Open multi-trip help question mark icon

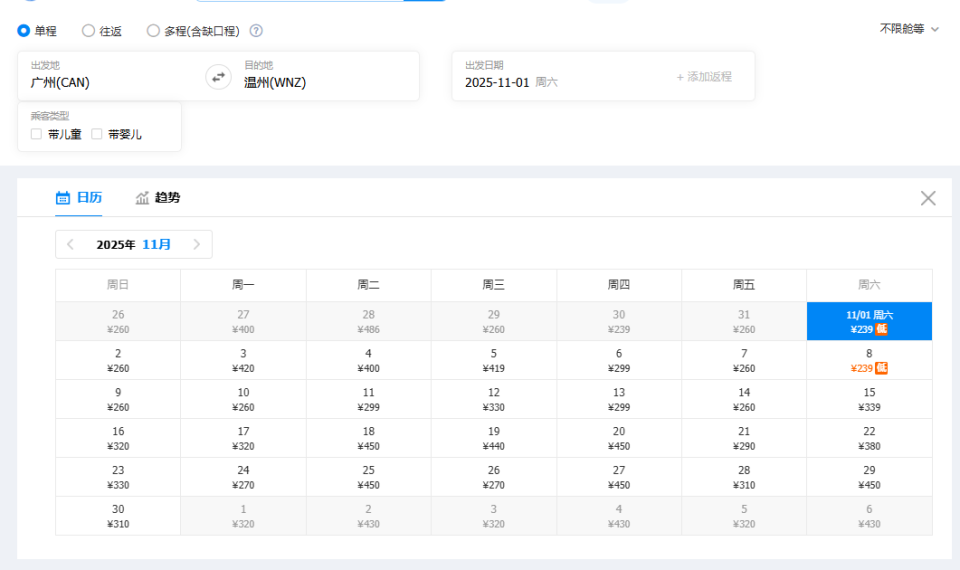coord(256,31)
